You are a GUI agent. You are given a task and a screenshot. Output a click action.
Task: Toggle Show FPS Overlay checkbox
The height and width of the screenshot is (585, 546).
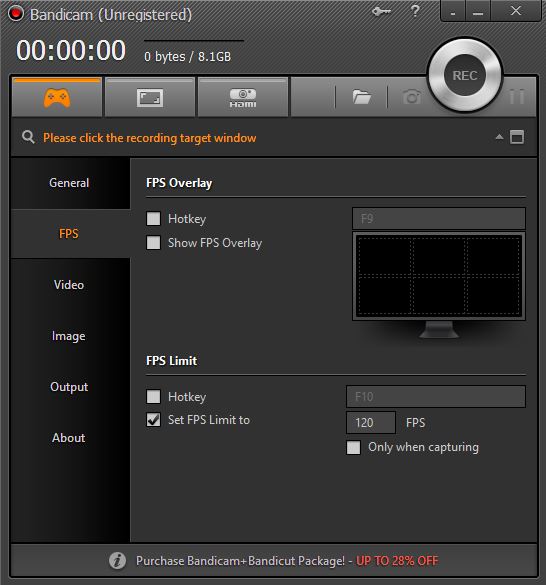click(x=153, y=243)
